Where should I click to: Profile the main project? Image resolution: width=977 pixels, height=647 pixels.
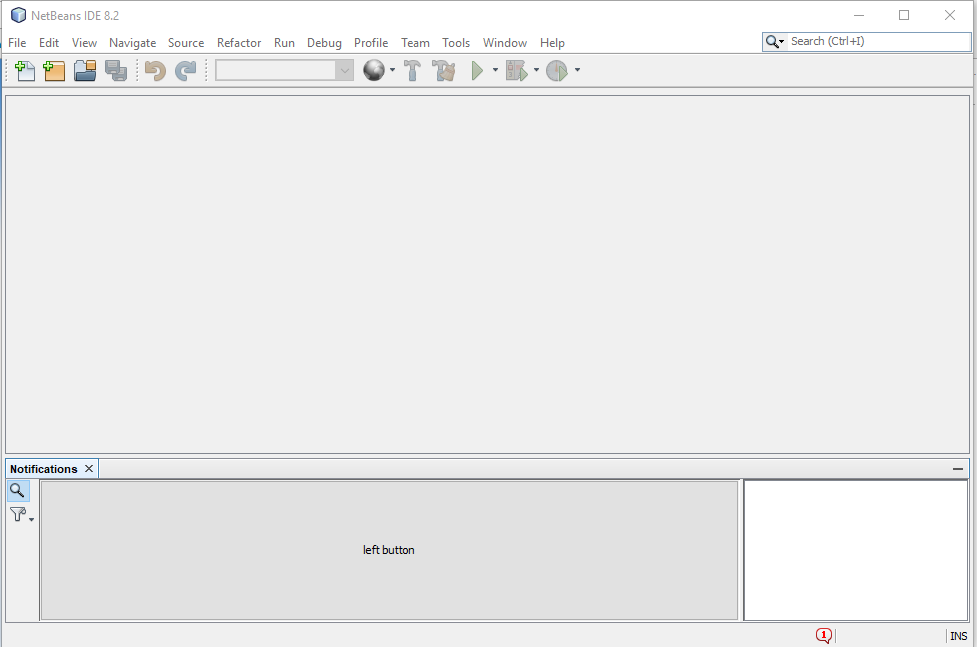(x=557, y=70)
